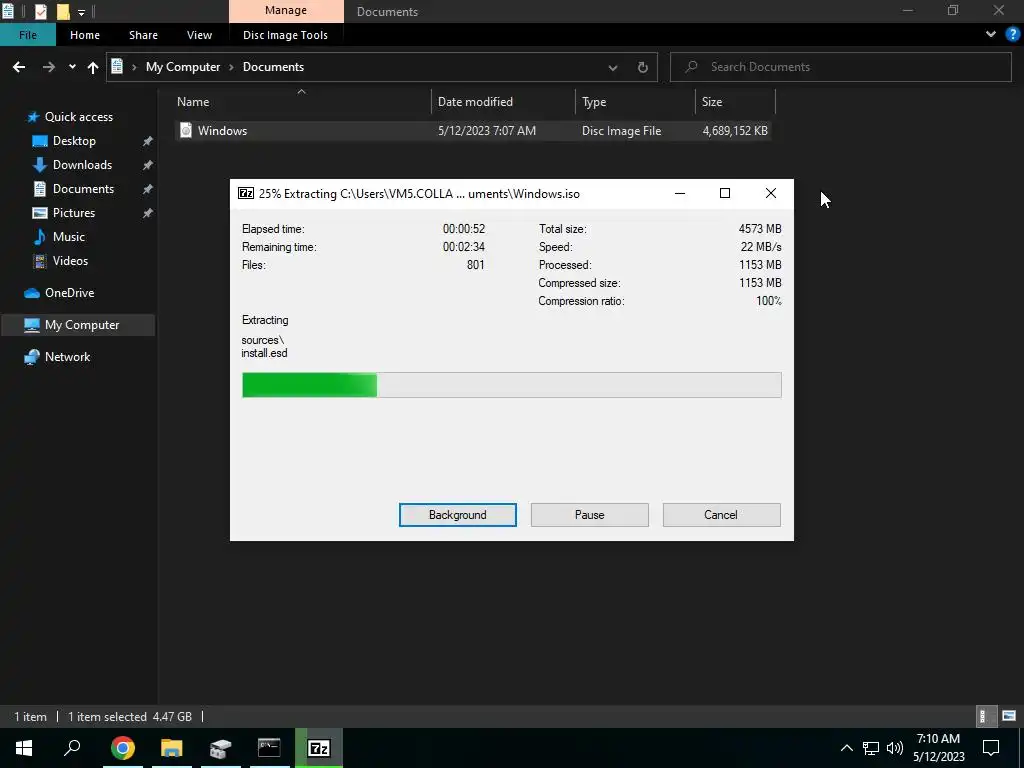1024x768 pixels.
Task: Click the 7-Zip taskbar icon
Action: pos(319,748)
